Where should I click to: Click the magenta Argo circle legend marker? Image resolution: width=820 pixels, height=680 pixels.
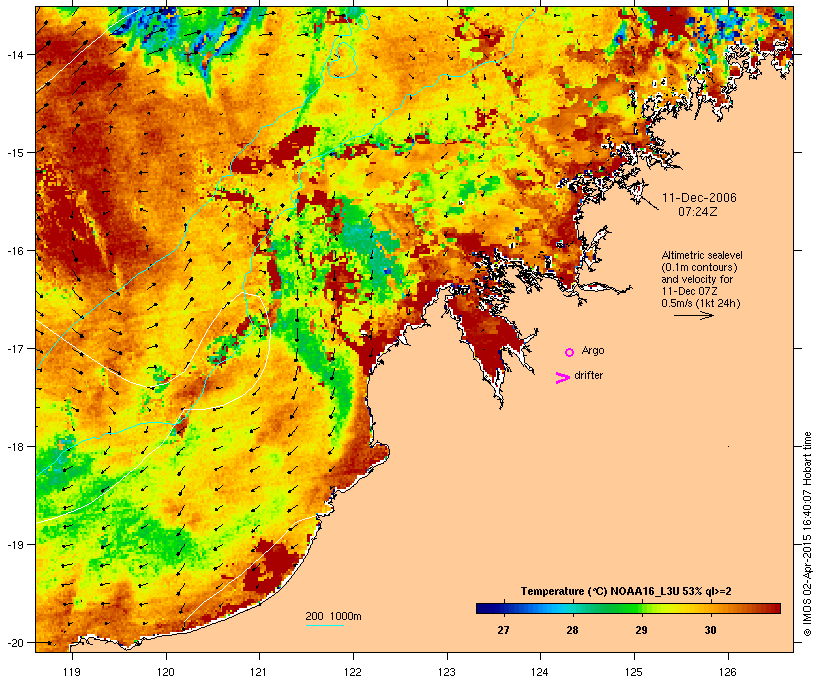click(x=570, y=352)
